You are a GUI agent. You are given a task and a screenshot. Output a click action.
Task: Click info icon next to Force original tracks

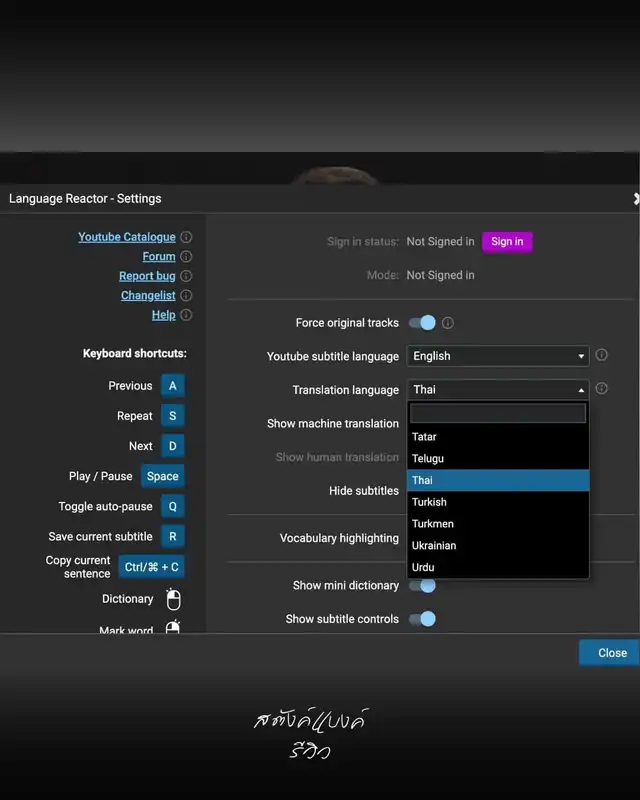(448, 323)
